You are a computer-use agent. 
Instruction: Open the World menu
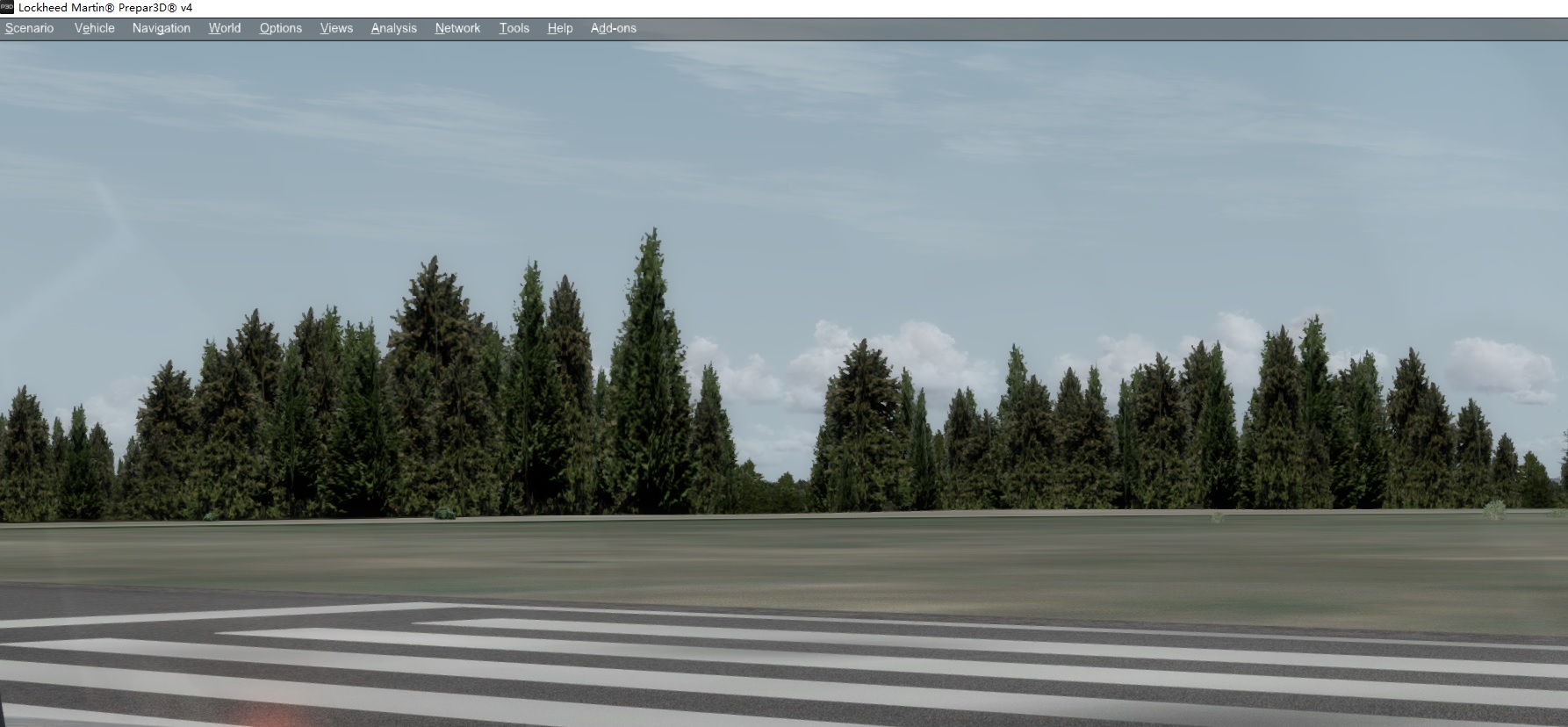225,28
